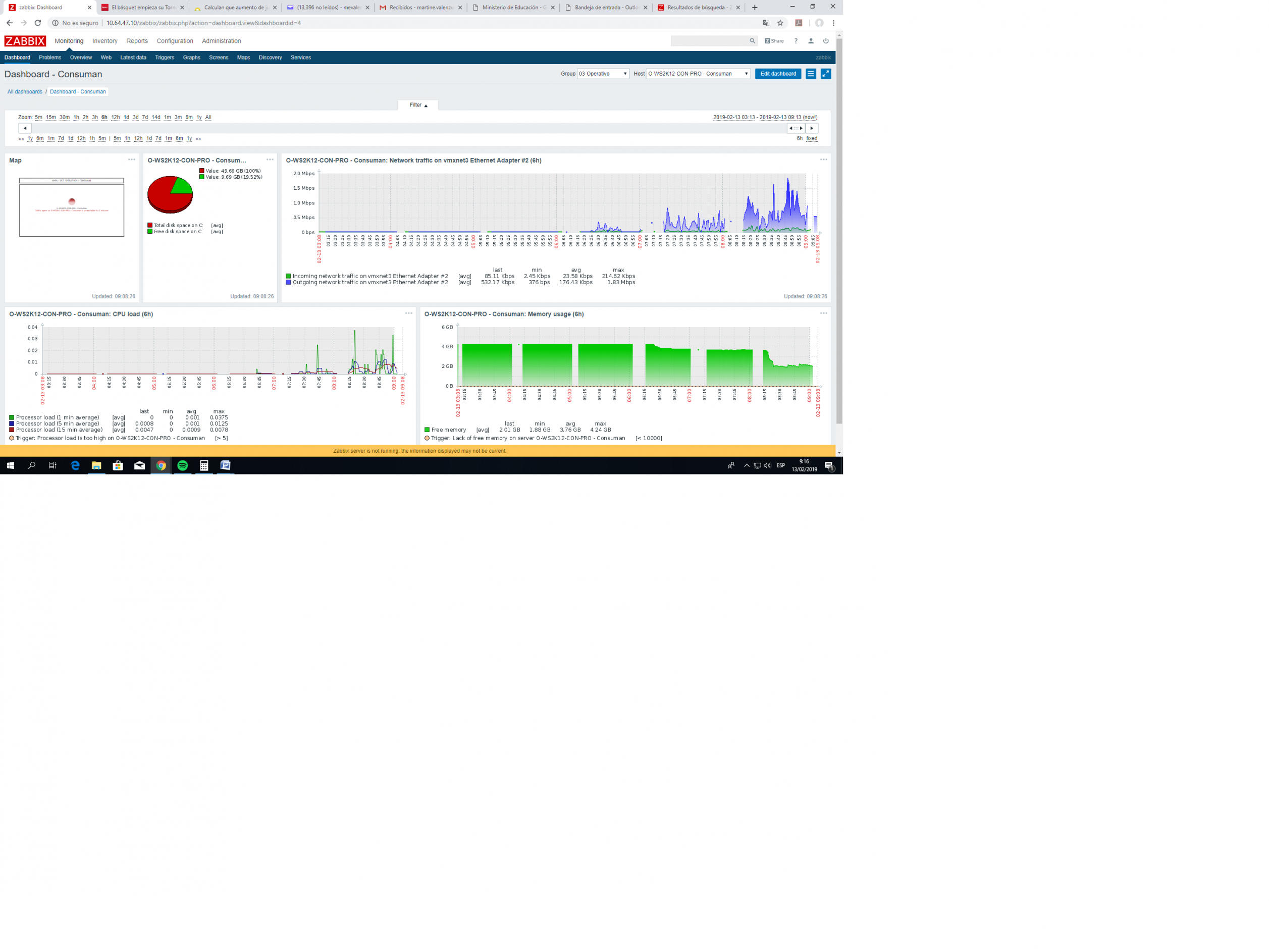Open the help question mark icon
1269x952 pixels.
coord(796,41)
